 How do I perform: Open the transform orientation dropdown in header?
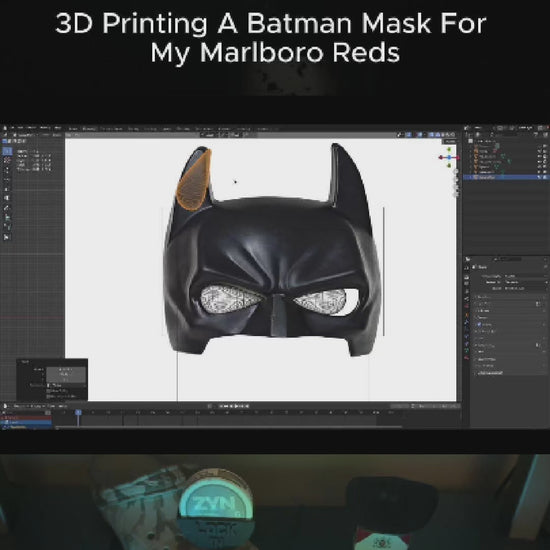coord(209,135)
